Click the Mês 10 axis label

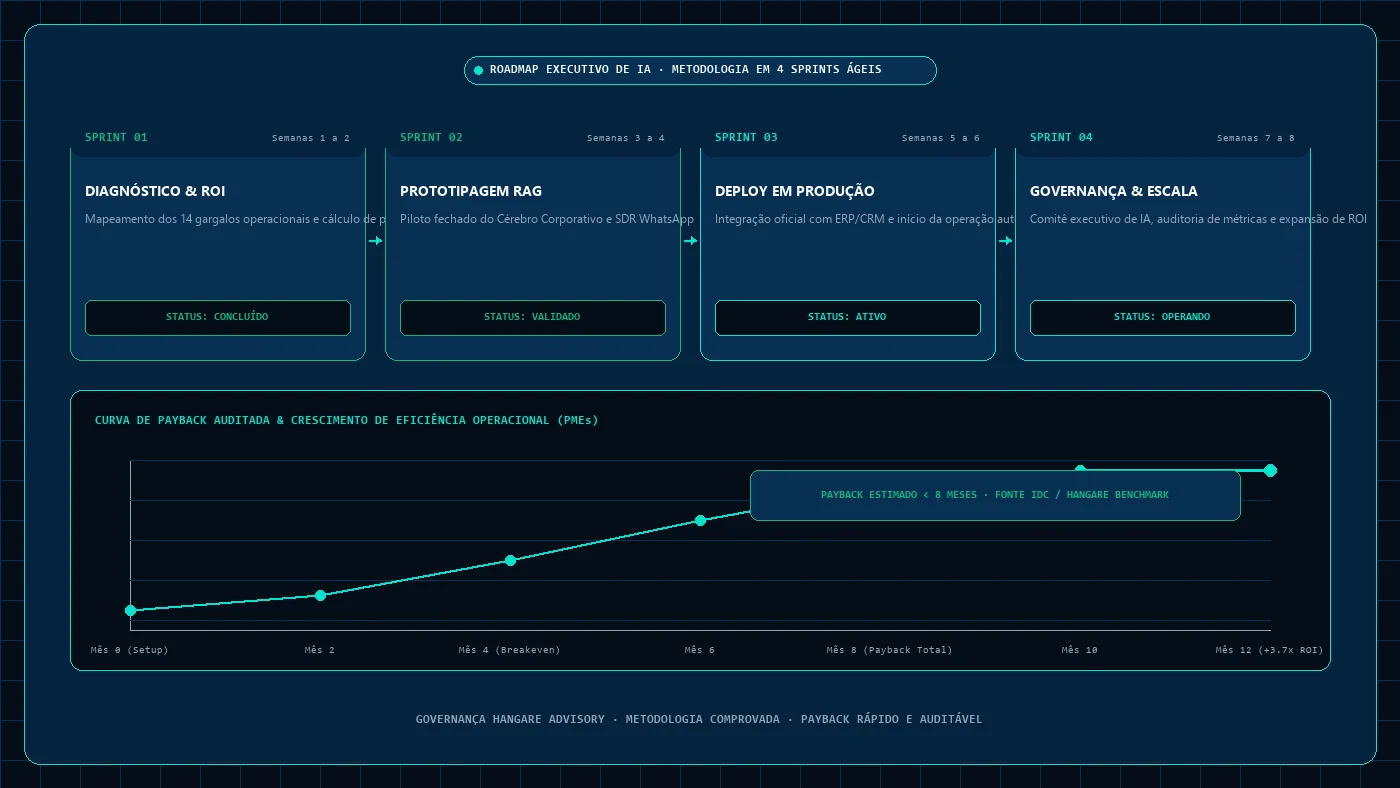1080,650
